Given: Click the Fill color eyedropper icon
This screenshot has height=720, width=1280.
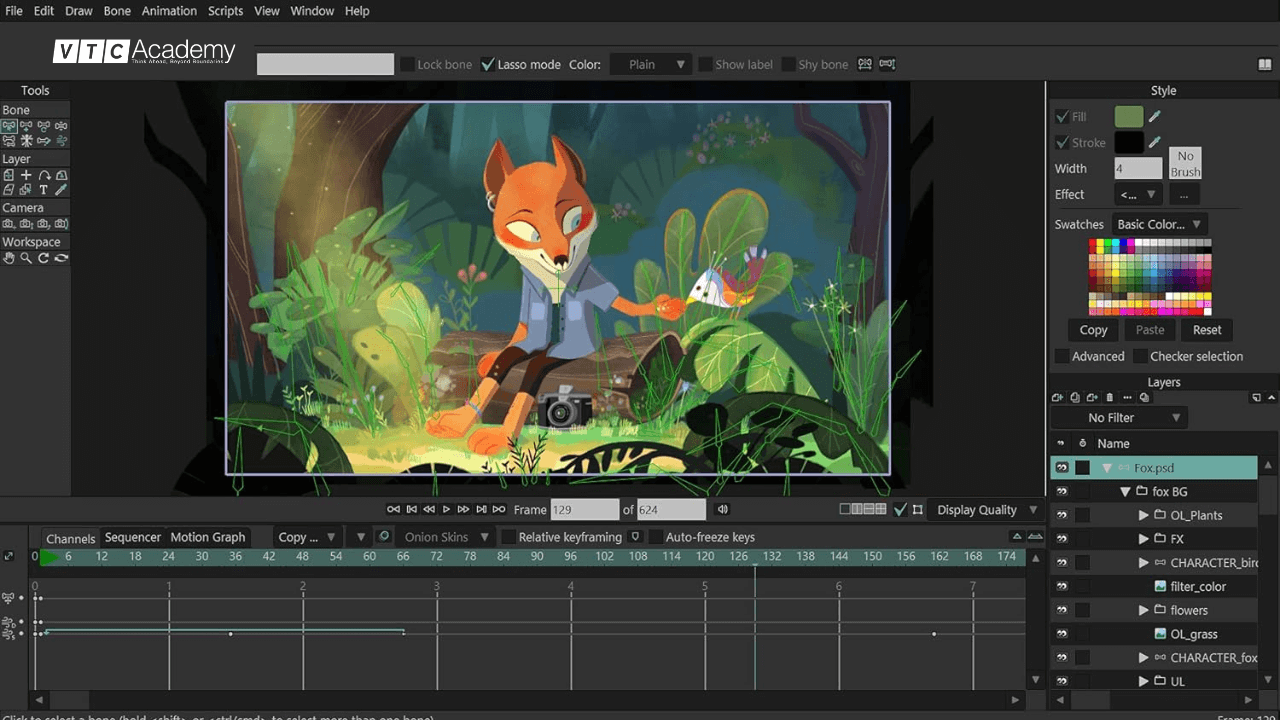Looking at the screenshot, I should pos(1155,117).
